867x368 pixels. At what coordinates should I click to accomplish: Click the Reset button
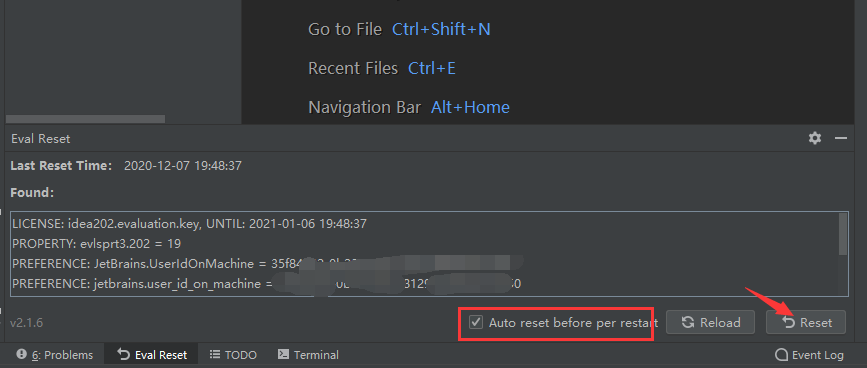[806, 322]
